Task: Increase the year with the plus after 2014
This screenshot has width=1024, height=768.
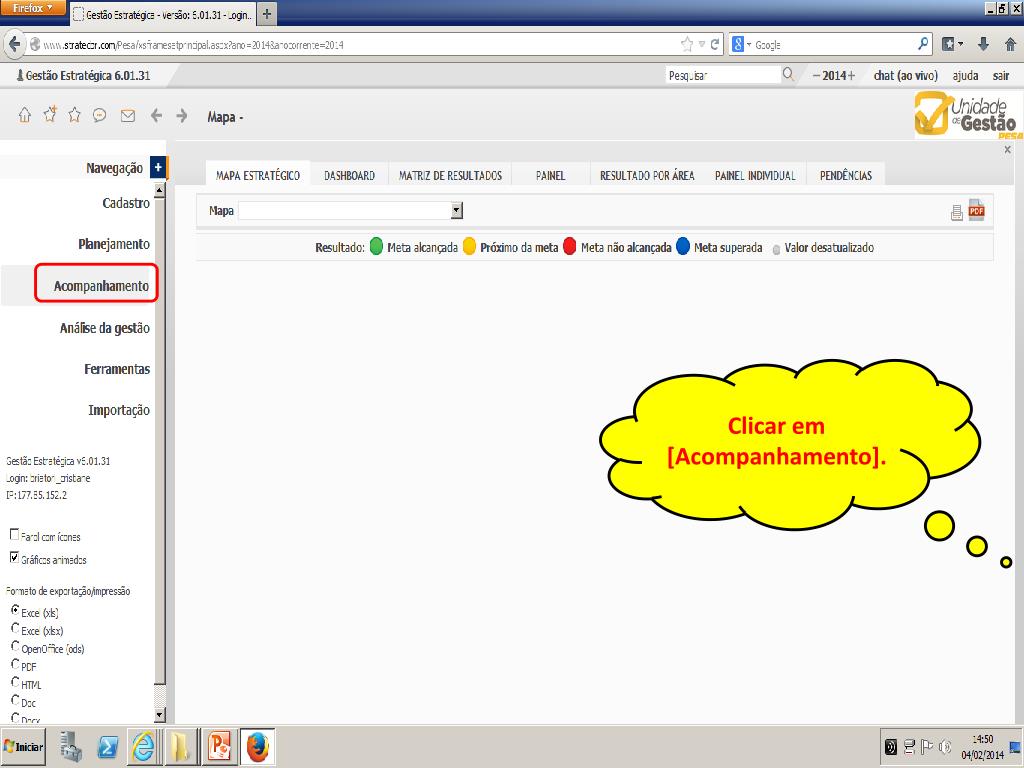Action: [x=851, y=75]
